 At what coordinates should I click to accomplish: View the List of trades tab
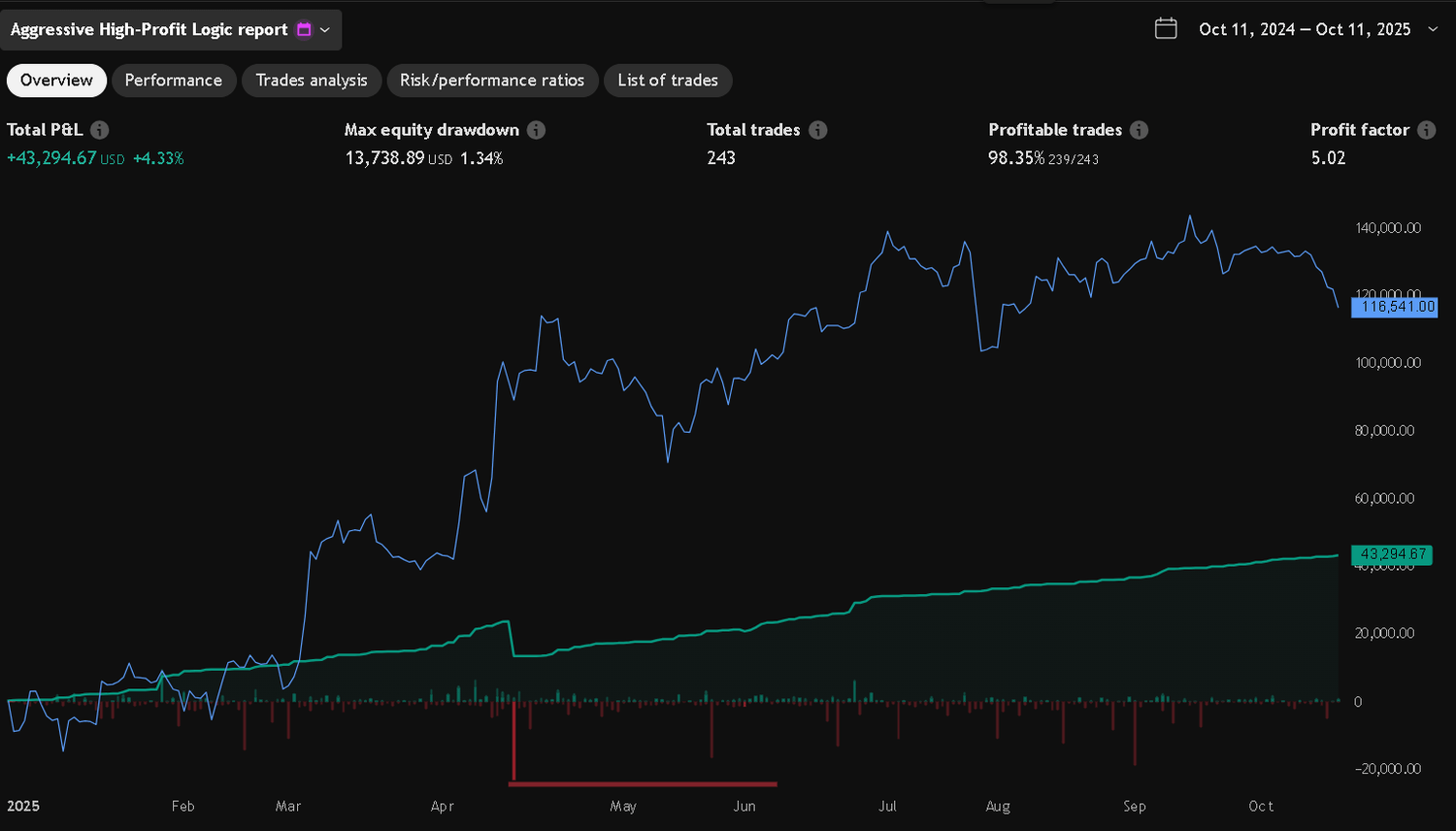[668, 81]
